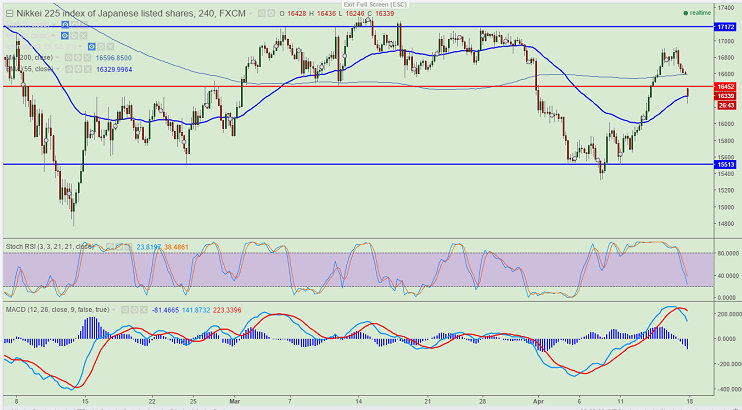Remove the Stoch RSI pane via X icon

(128, 247)
